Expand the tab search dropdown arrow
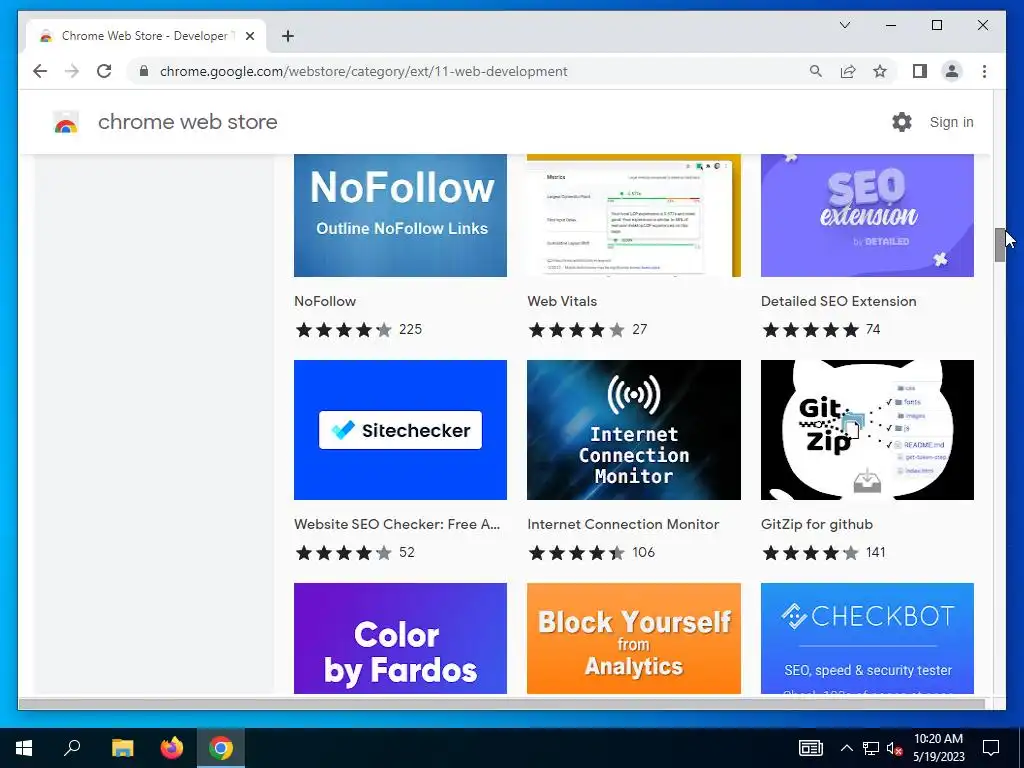This screenshot has width=1024, height=768. pyautogui.click(x=844, y=25)
